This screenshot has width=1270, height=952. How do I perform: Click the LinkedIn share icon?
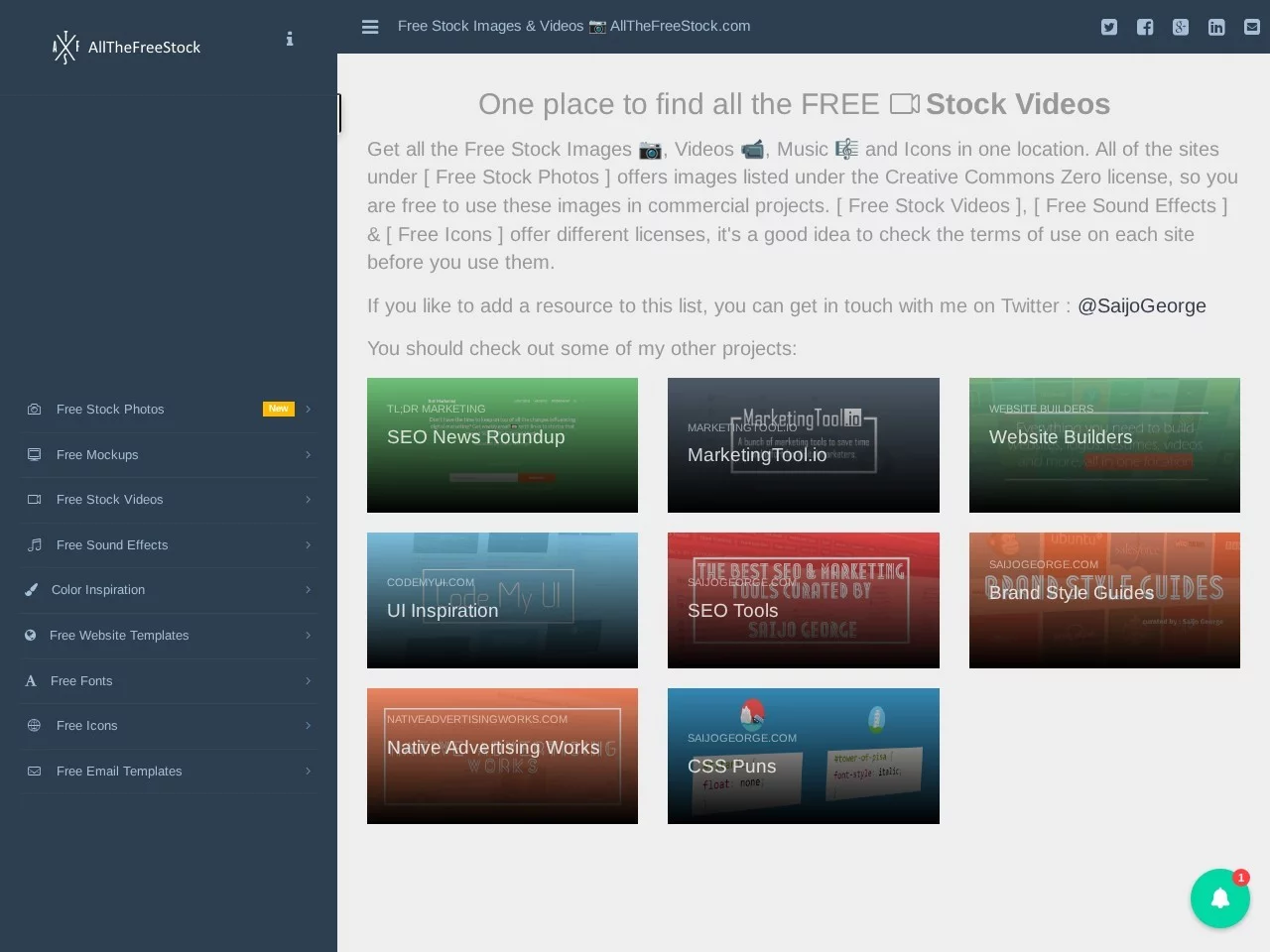(1216, 27)
